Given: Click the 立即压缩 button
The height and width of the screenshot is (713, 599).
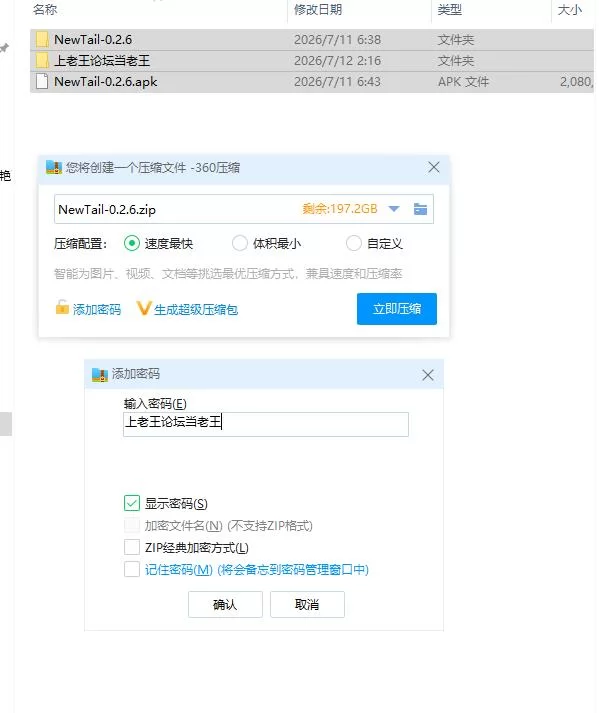Looking at the screenshot, I should click(x=397, y=309).
